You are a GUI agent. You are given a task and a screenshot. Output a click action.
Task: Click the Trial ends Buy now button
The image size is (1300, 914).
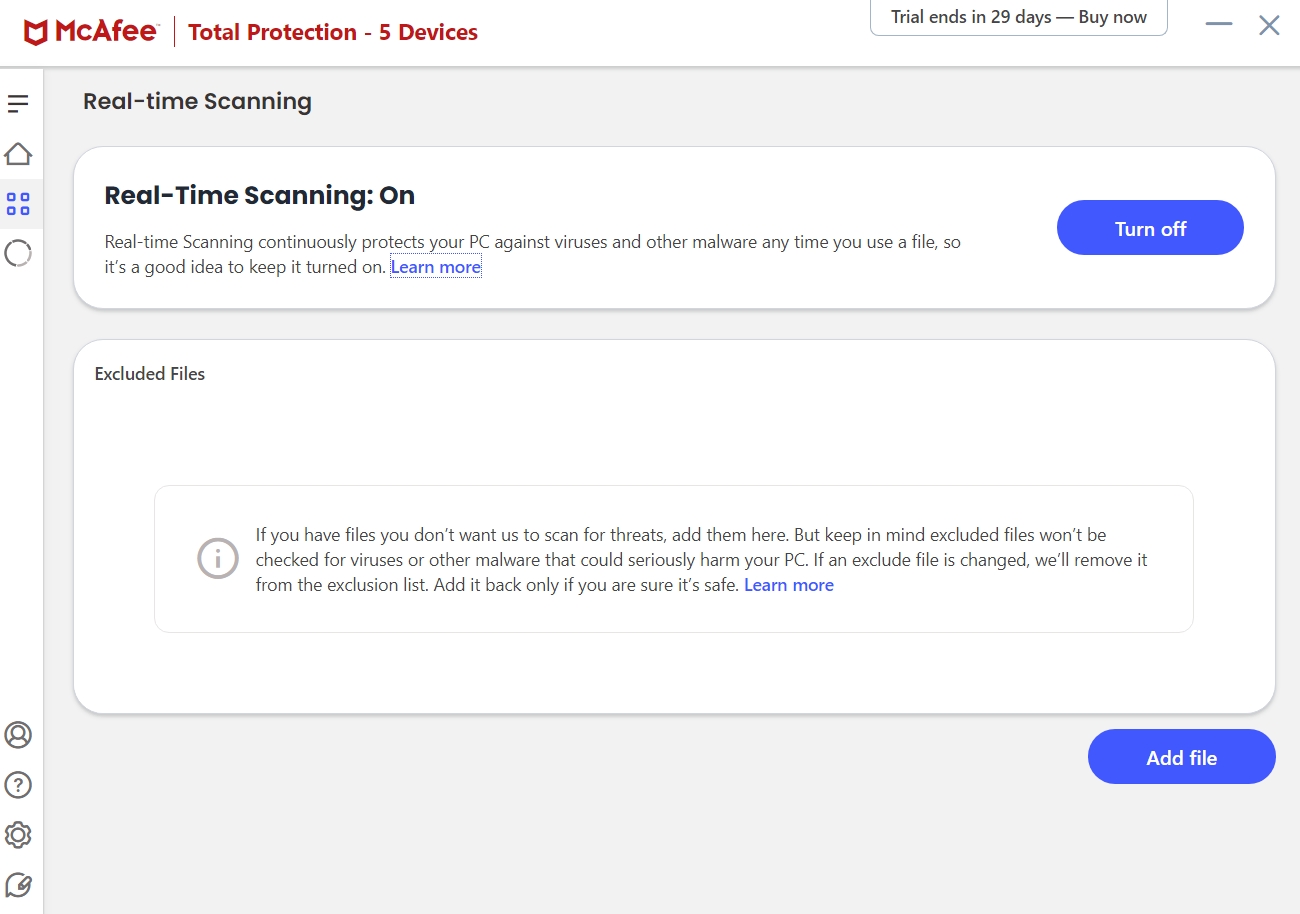click(x=1018, y=18)
